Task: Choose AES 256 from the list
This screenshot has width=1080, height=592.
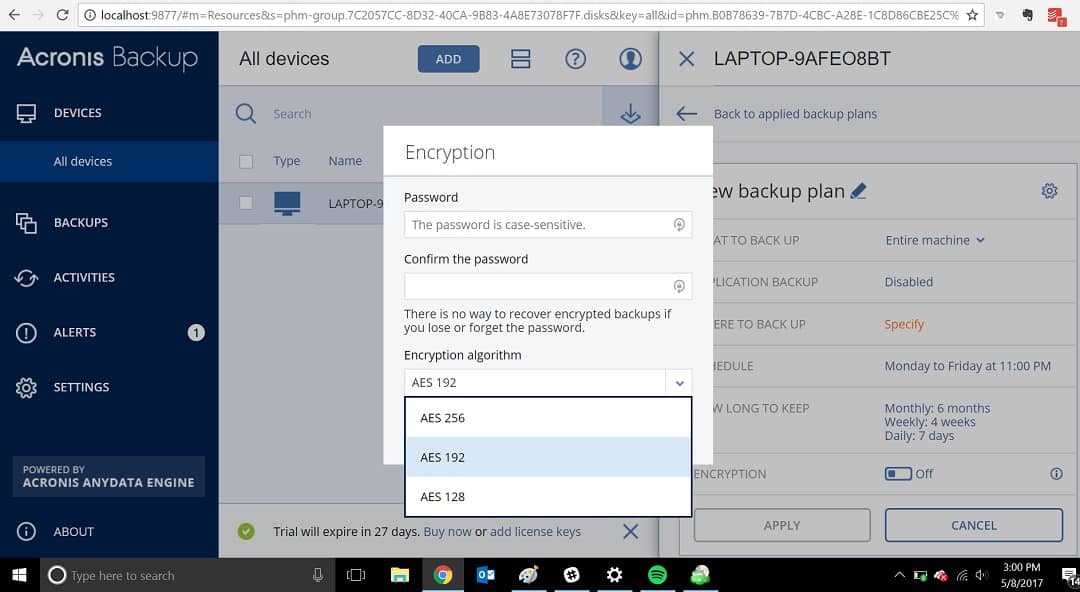Action: point(548,418)
